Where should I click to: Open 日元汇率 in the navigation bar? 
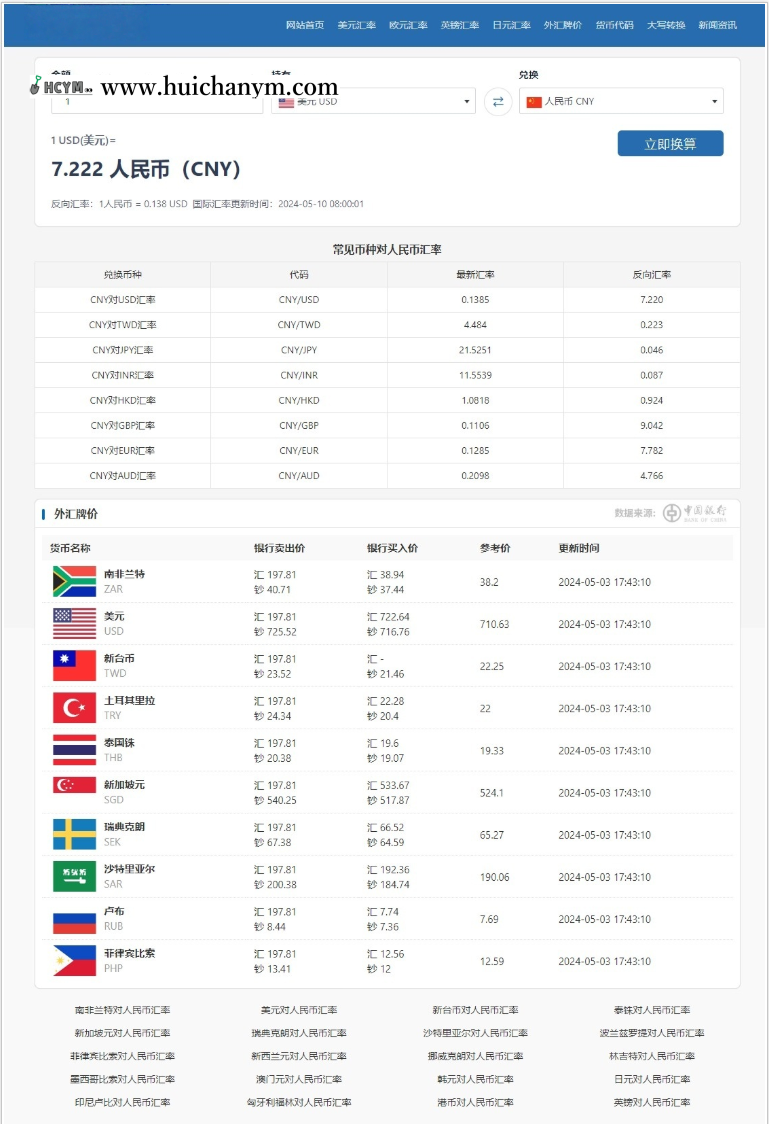(x=512, y=25)
